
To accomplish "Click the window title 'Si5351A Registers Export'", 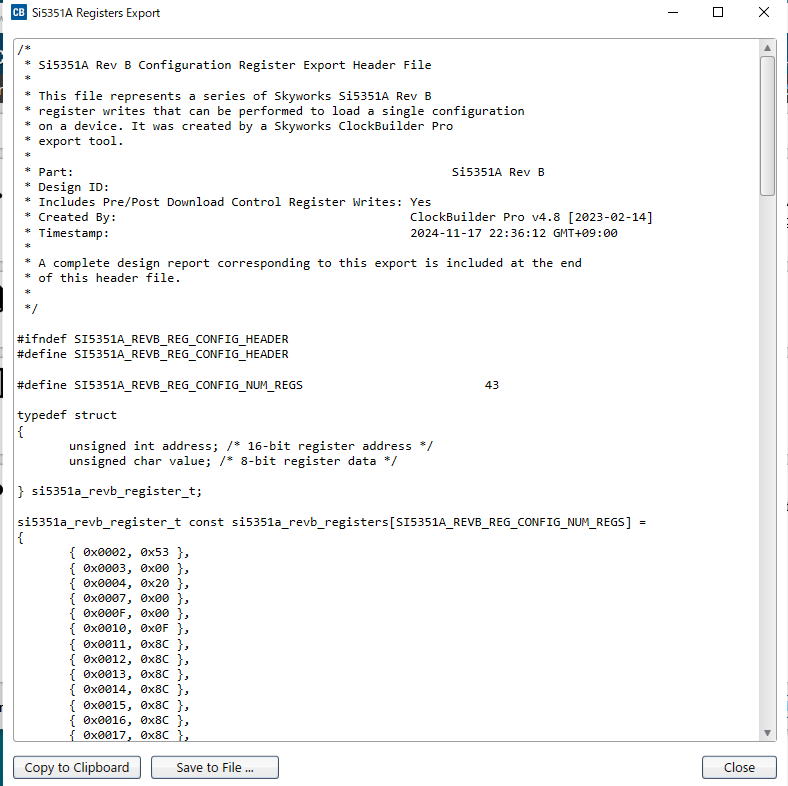I will [96, 13].
